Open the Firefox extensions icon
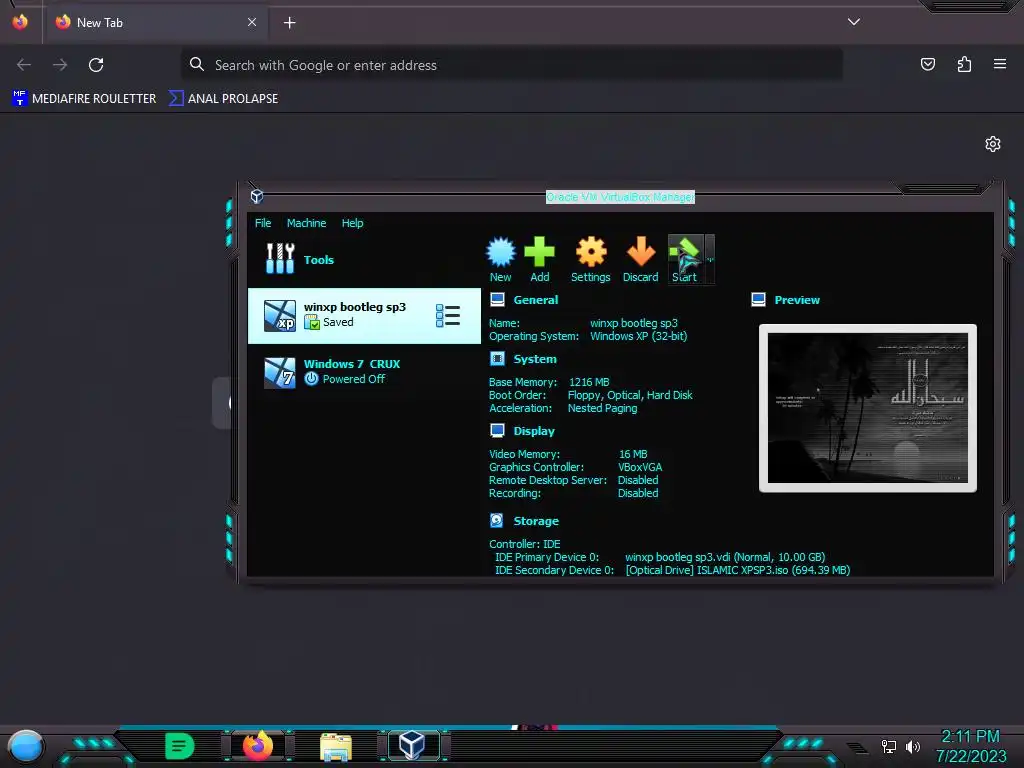Screen dimensions: 1024x768 [964, 64]
